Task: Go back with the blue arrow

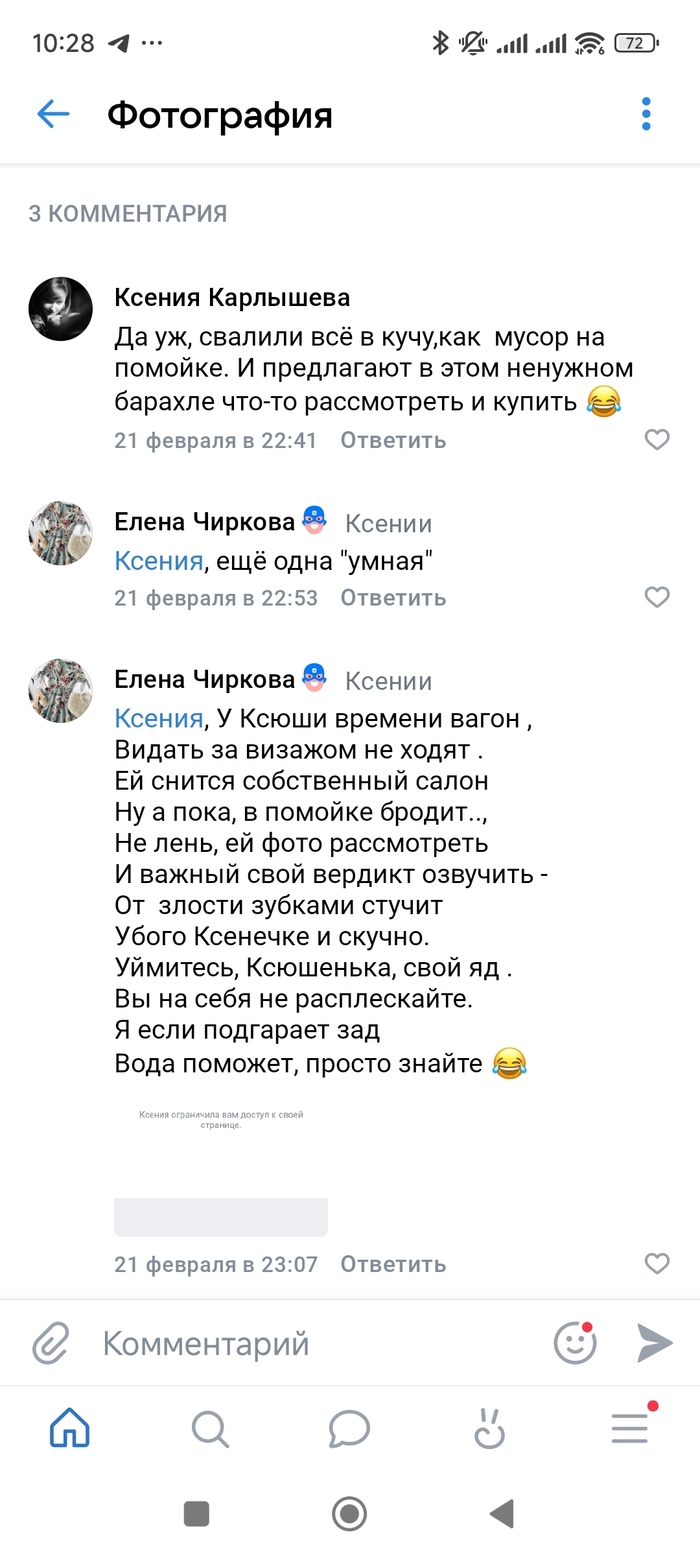Action: (51, 114)
